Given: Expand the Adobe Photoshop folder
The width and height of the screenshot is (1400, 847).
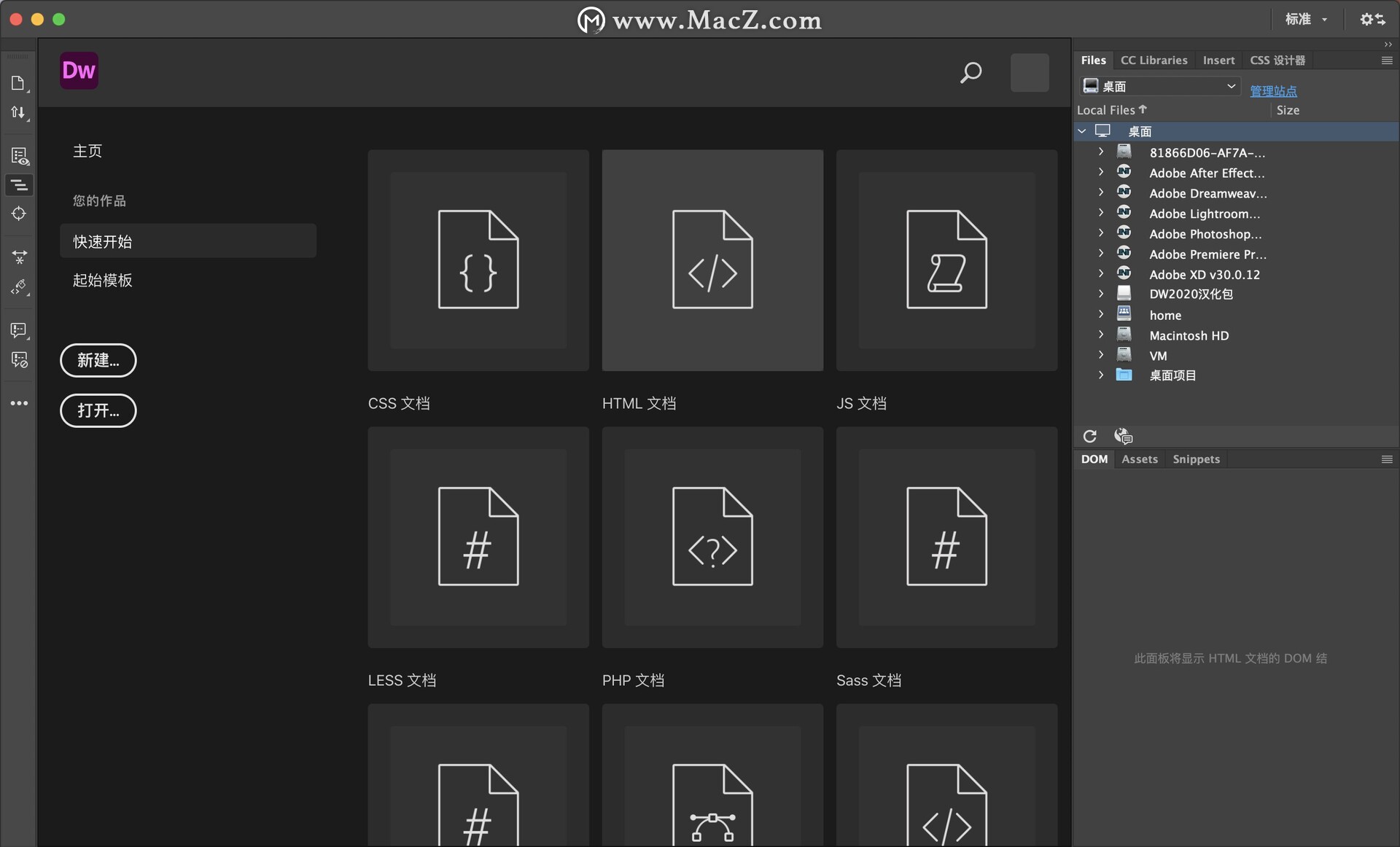Looking at the screenshot, I should [x=1101, y=233].
